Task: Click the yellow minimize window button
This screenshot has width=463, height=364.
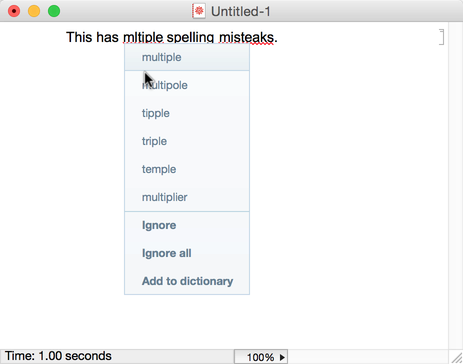Action: pyautogui.click(x=34, y=11)
